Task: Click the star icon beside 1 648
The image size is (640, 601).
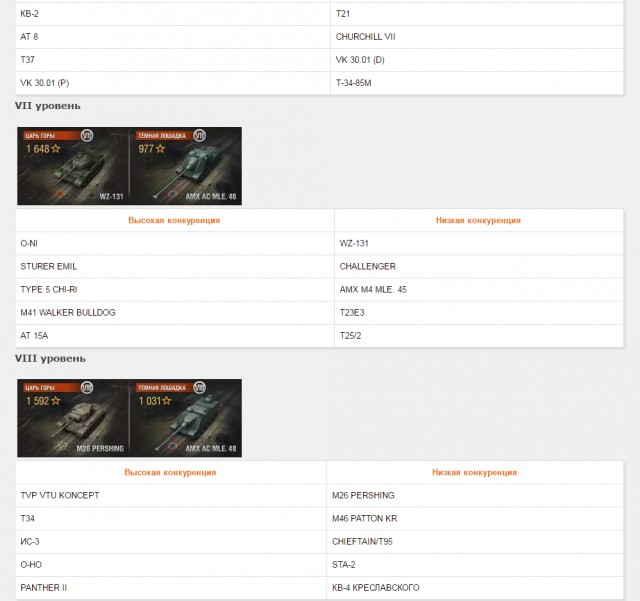Action: 56,149
